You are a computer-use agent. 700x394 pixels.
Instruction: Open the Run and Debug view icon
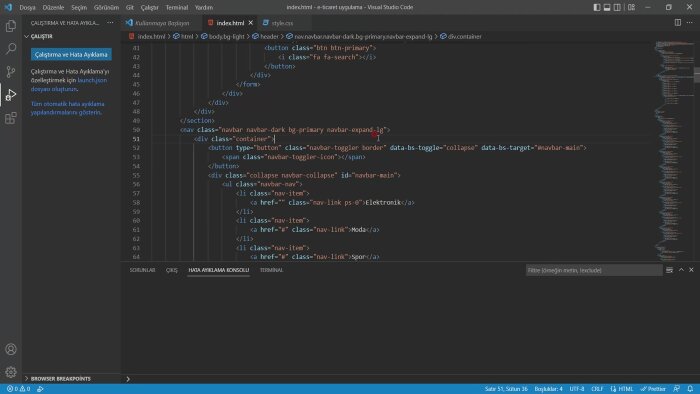tap(11, 95)
